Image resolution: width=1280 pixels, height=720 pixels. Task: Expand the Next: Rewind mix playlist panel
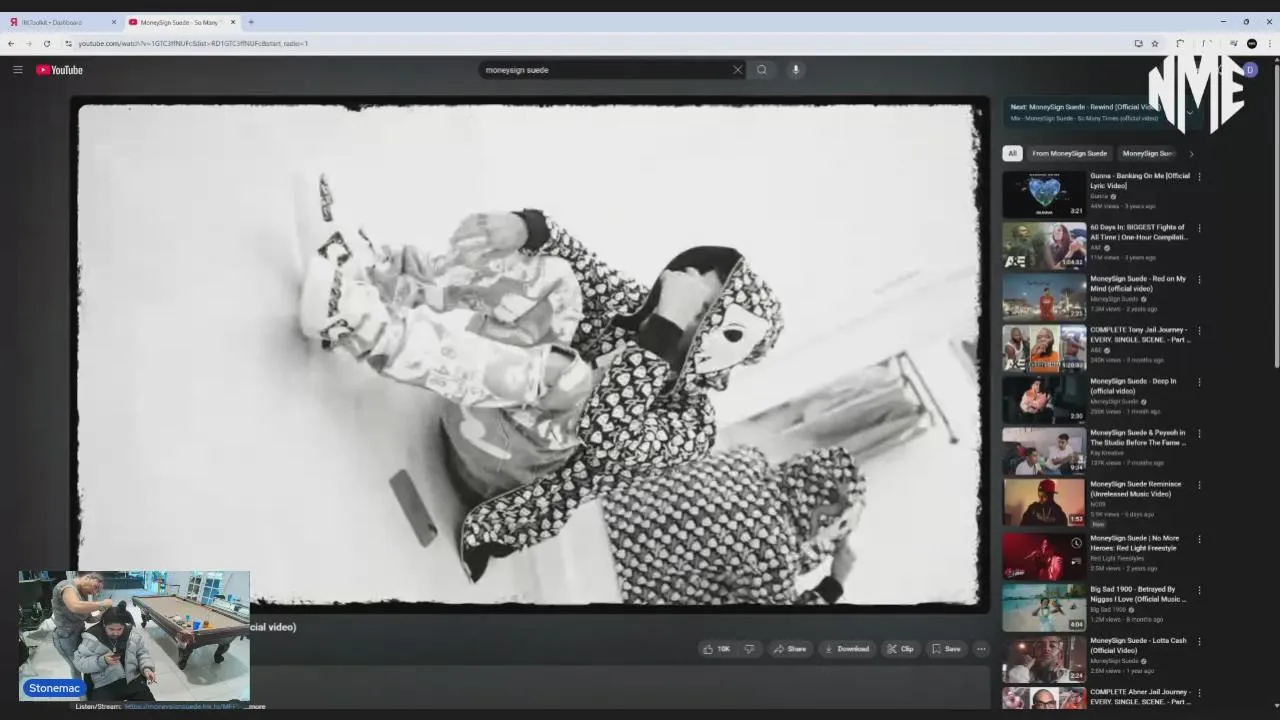pyautogui.click(x=1190, y=112)
